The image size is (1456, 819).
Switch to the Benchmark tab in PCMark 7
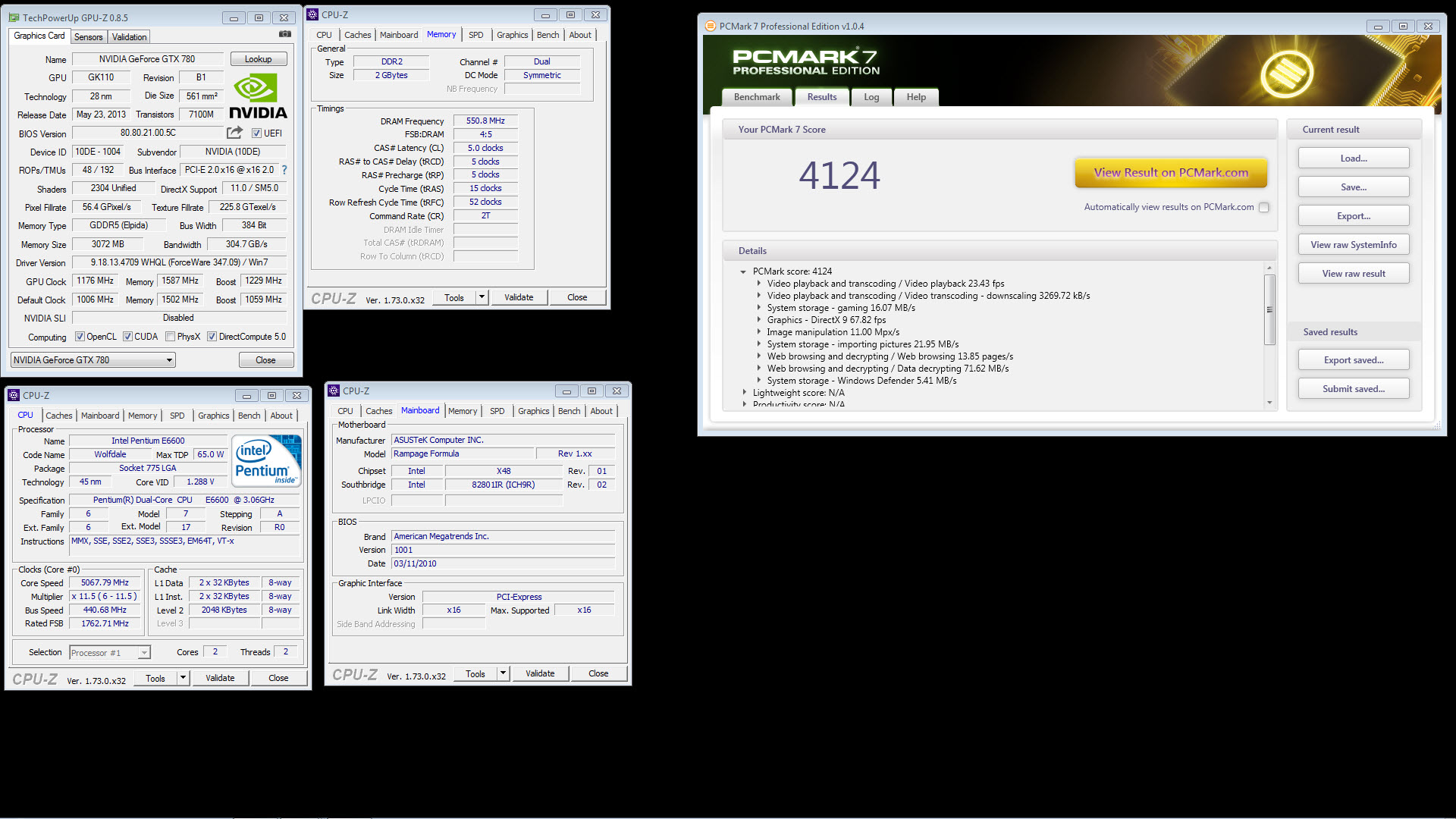click(757, 97)
